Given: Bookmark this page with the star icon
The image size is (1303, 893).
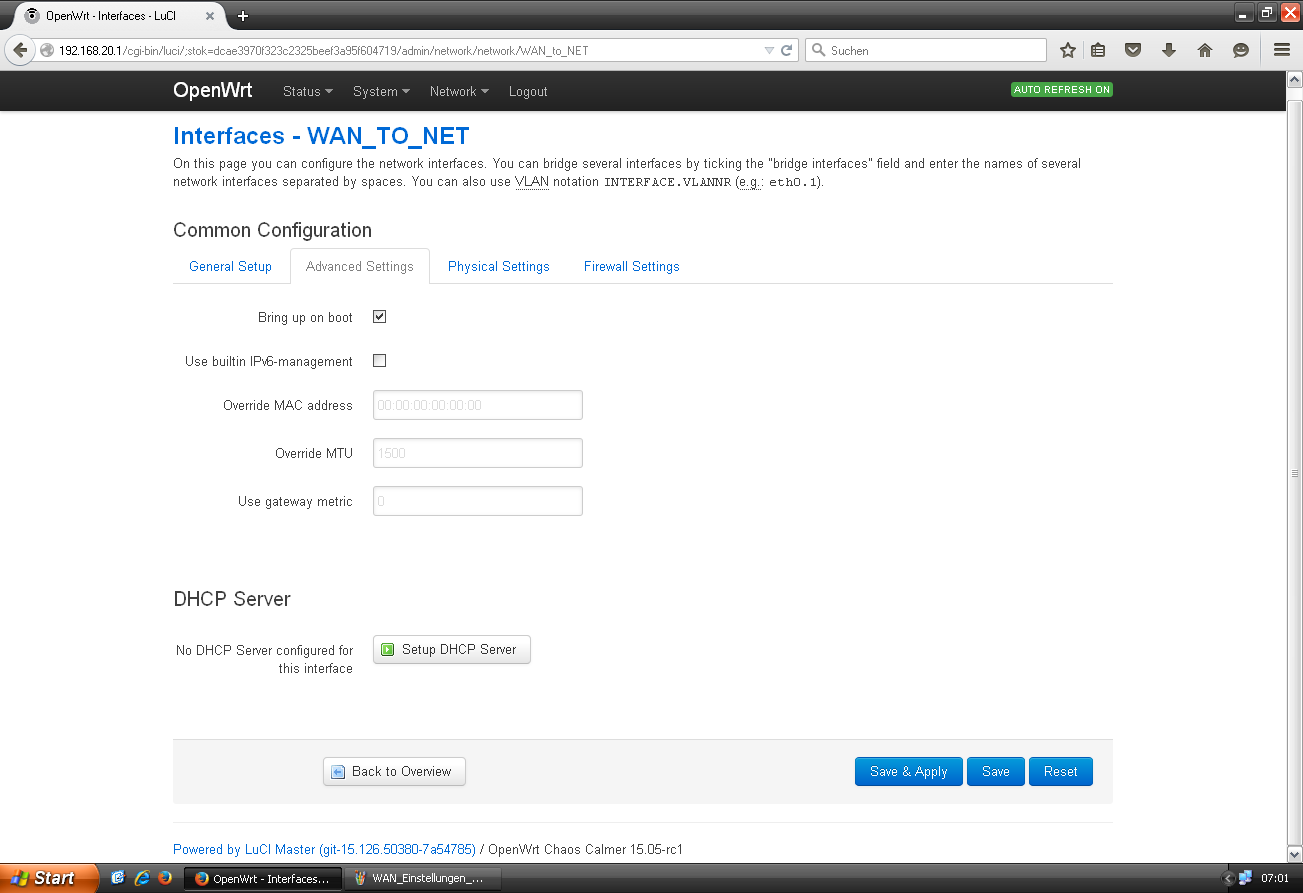Looking at the screenshot, I should pos(1068,50).
